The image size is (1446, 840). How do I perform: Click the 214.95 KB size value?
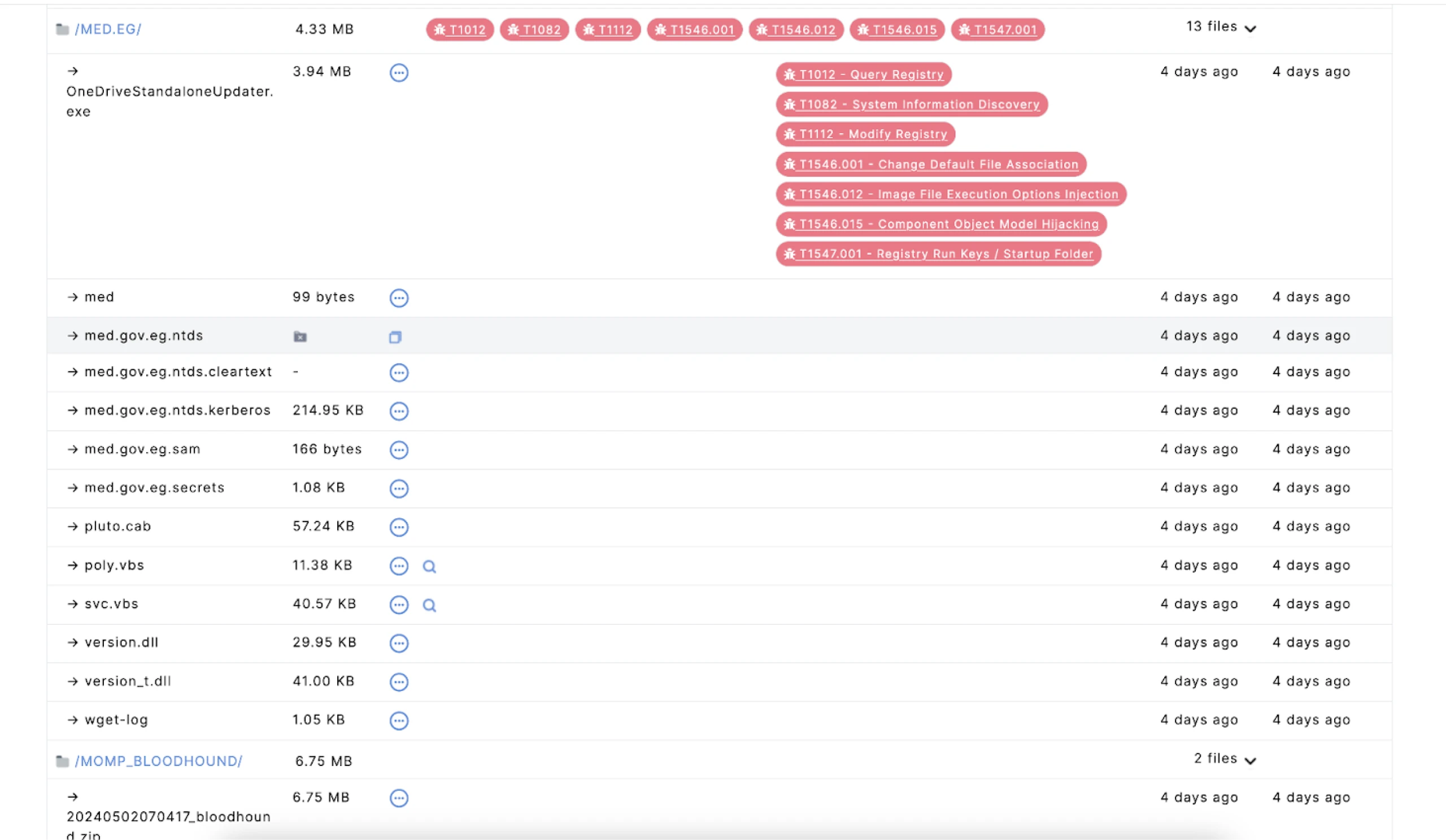(328, 410)
